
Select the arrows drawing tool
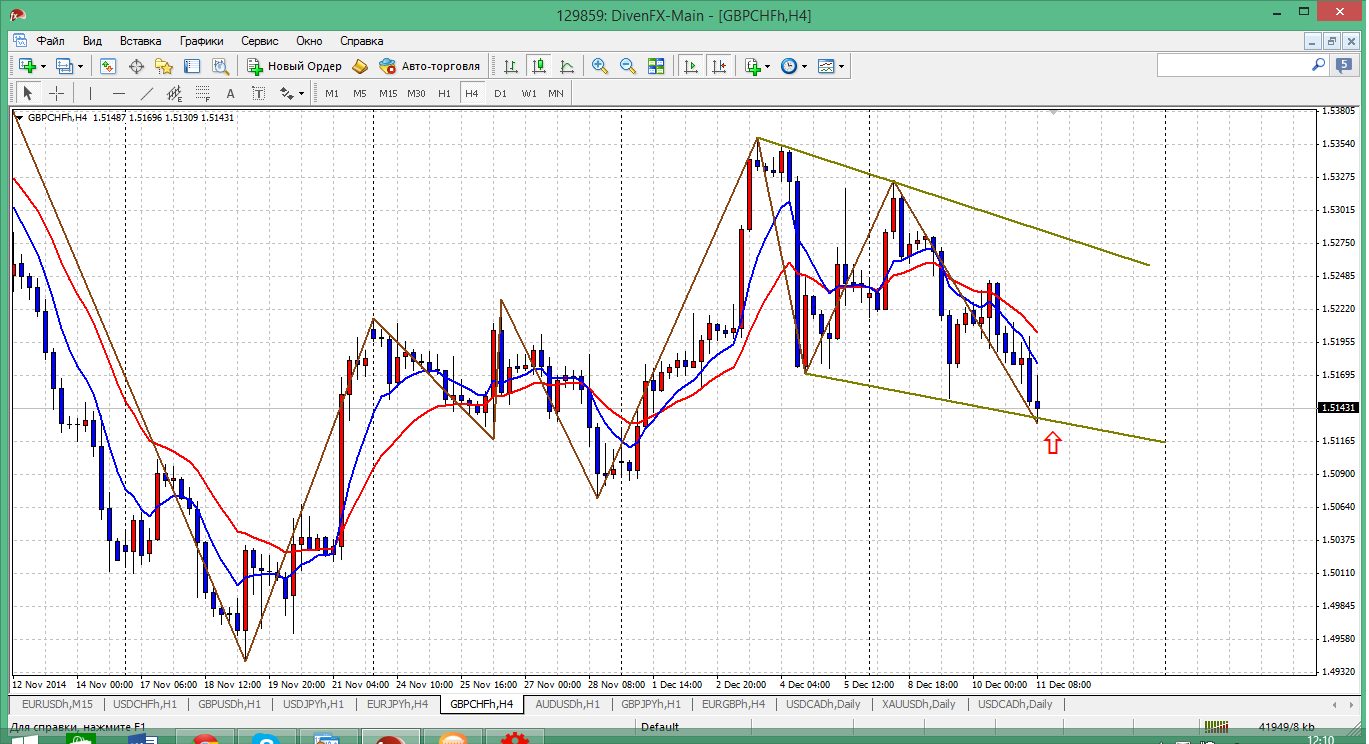click(x=287, y=93)
